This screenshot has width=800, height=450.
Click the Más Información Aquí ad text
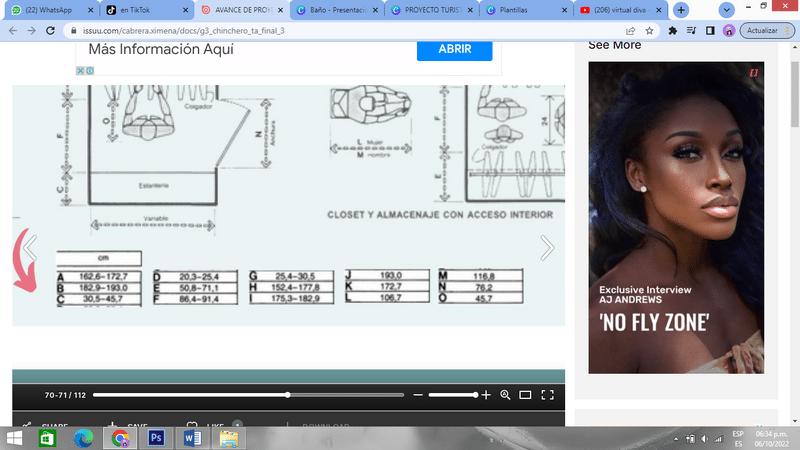pos(161,49)
